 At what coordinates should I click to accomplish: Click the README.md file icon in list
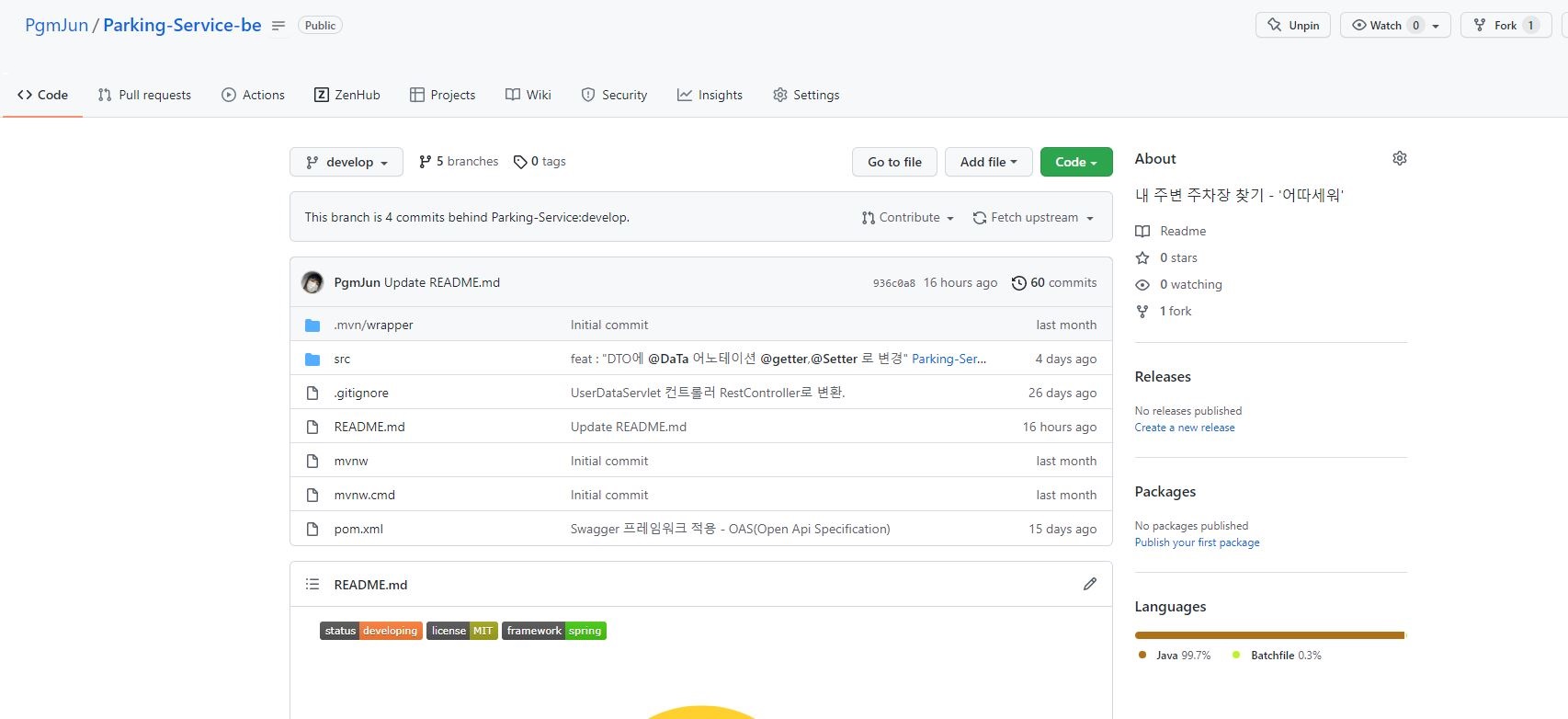pos(312,427)
